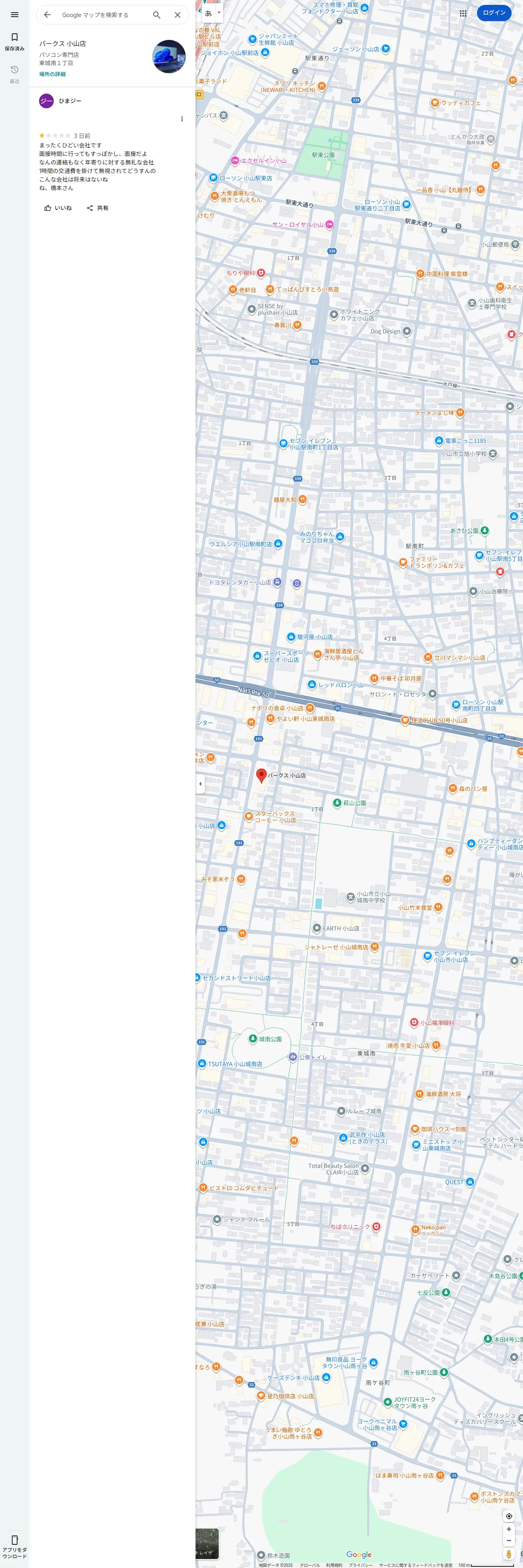Screen dimensions: 523x1568
Task: Select the 駿河屋 小山店 marker
Action: point(291,637)
